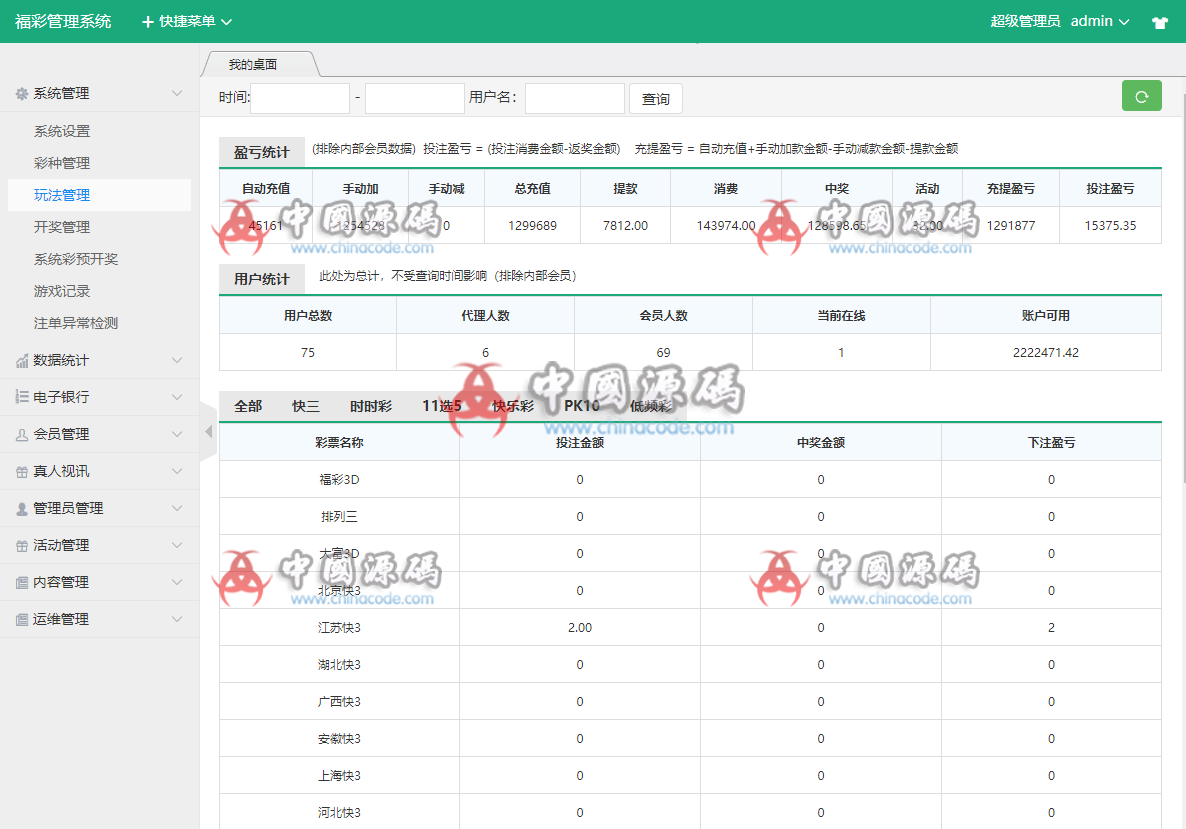Click the 湖北快3 row name

339,665
